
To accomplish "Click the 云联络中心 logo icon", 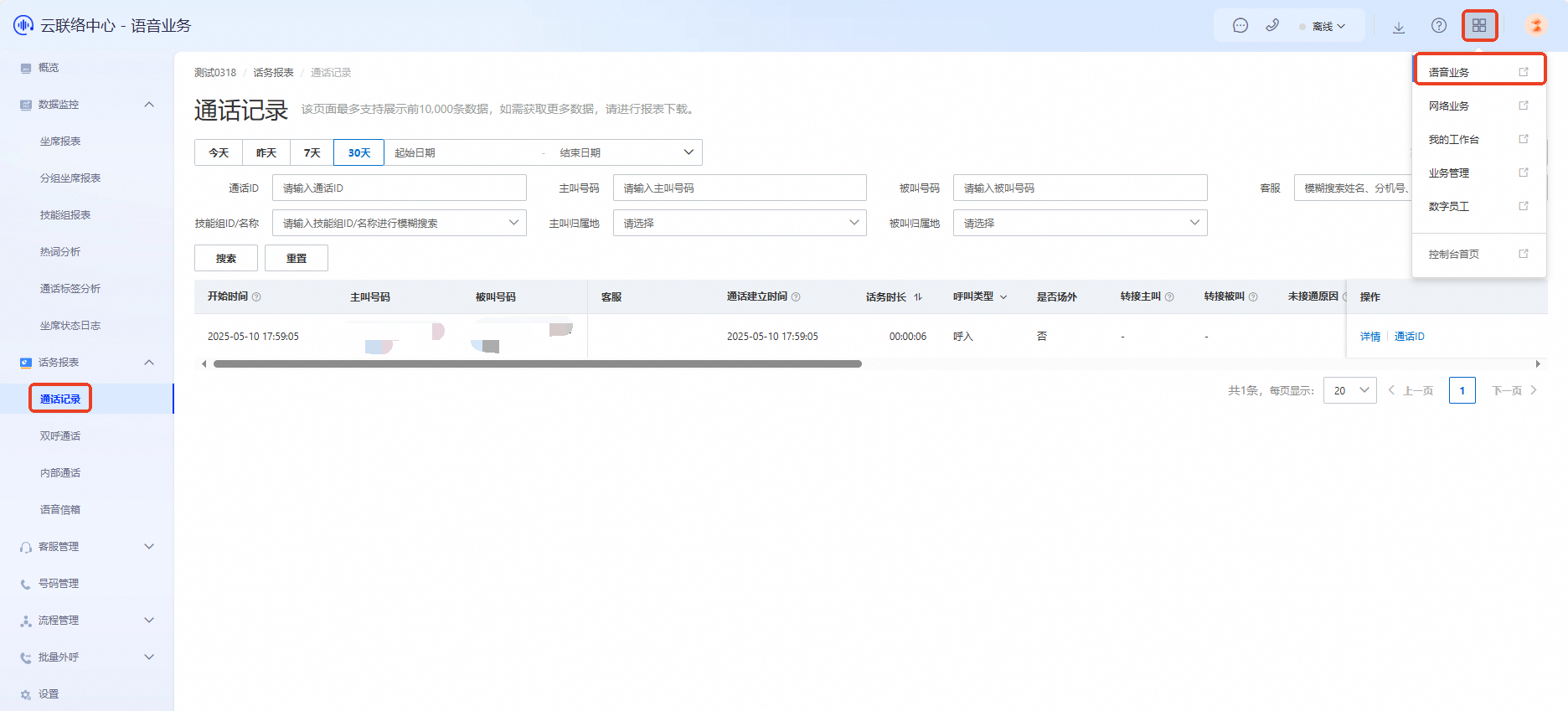I will [23, 25].
